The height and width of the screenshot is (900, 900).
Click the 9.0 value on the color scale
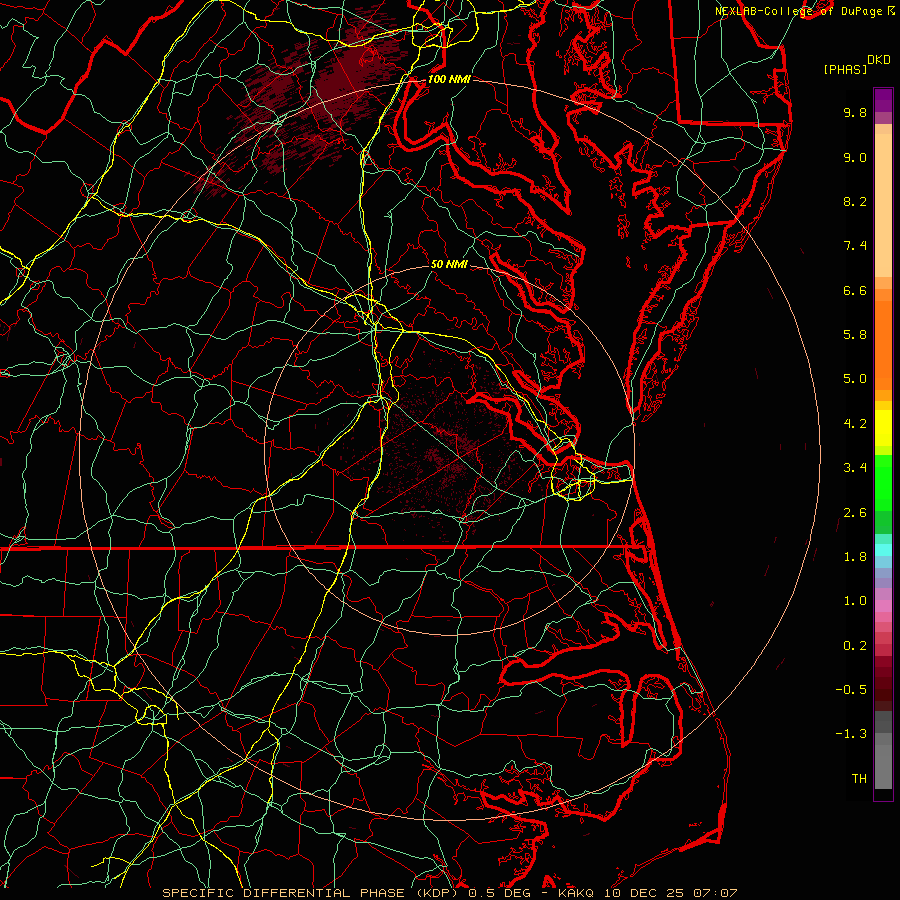point(855,157)
